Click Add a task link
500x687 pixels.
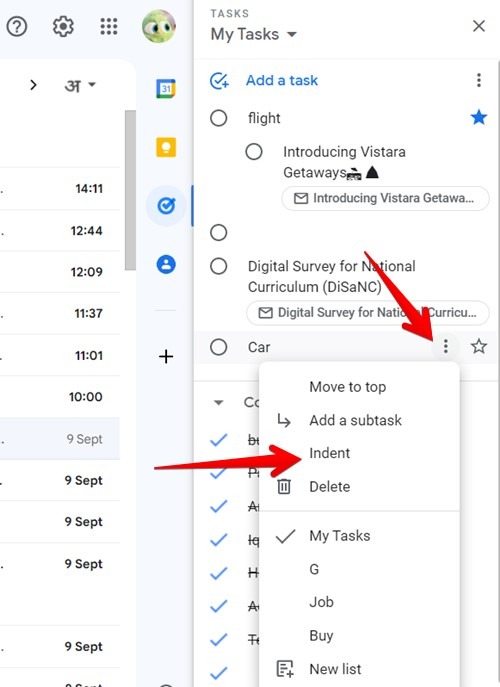click(282, 81)
